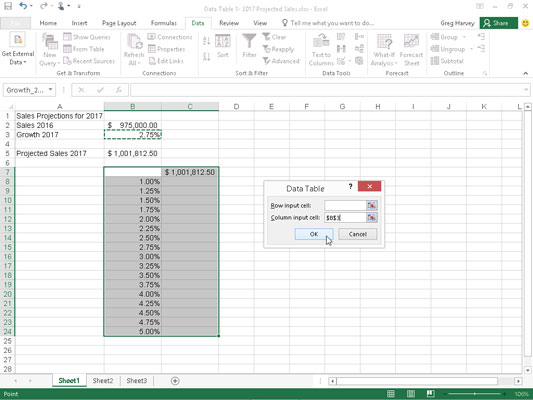This screenshot has height=400, width=533.
Task: Collapse Column input cell range selector
Action: (x=372, y=218)
